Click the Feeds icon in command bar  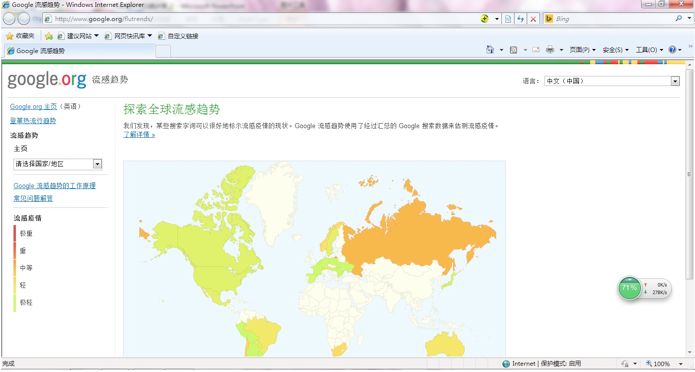(513, 50)
